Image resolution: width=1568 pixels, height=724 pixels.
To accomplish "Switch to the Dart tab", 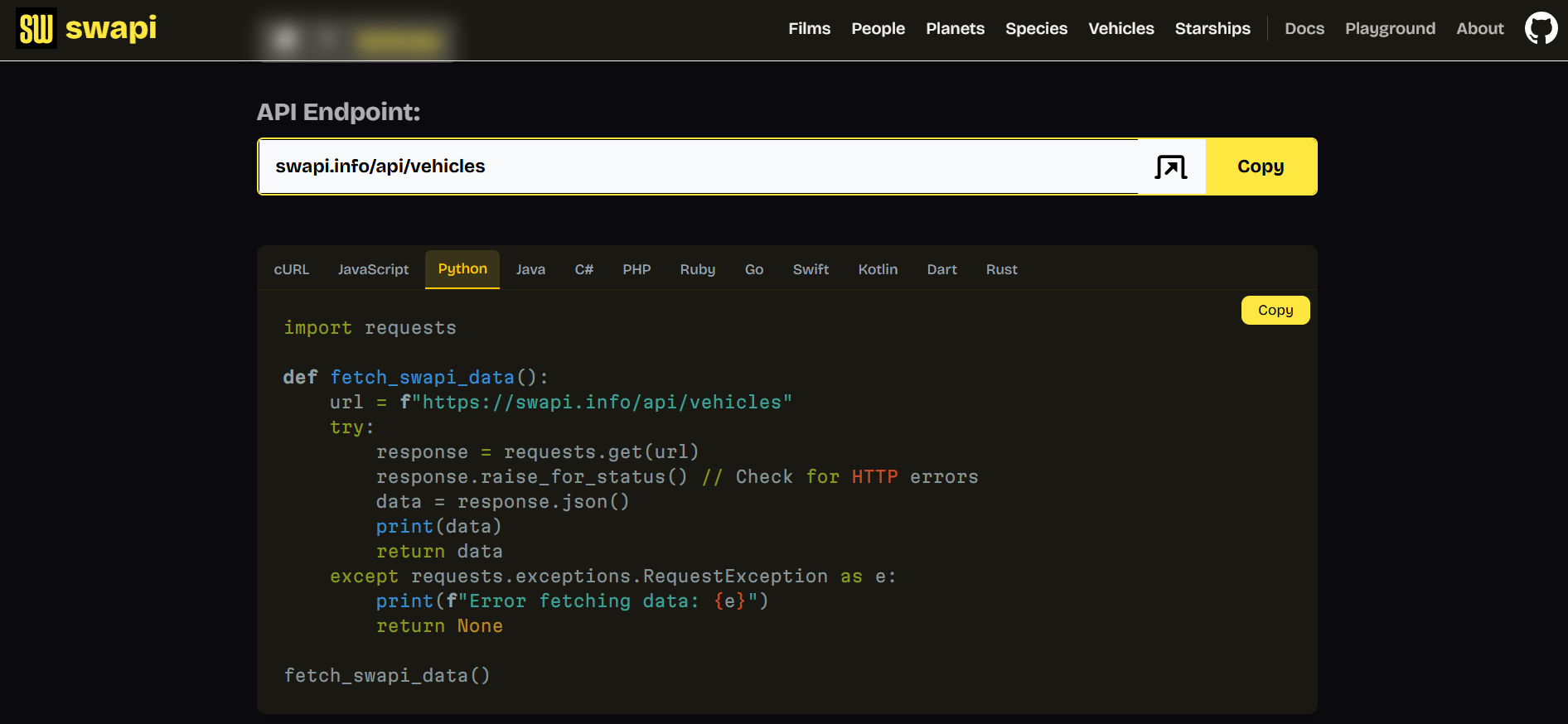I will (x=941, y=269).
